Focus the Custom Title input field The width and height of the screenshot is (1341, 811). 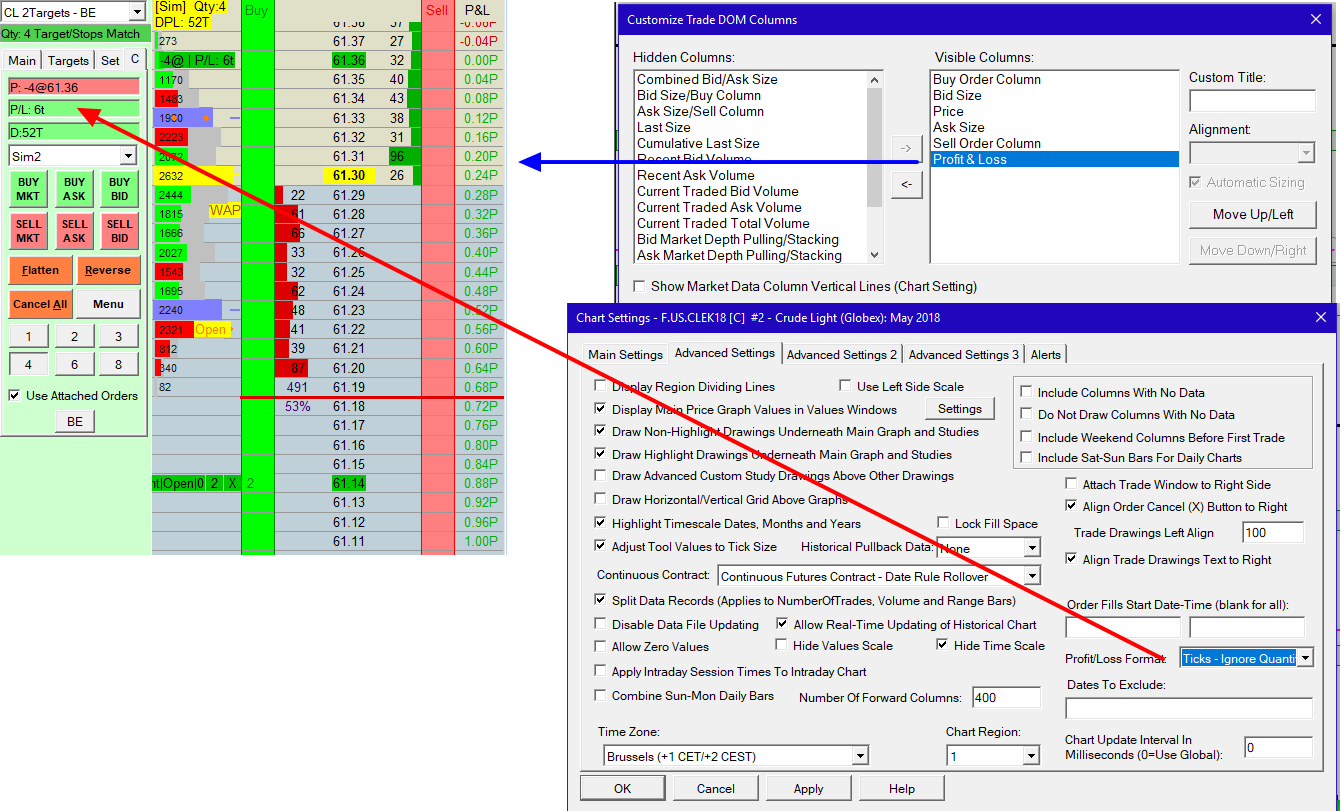tap(1252, 101)
